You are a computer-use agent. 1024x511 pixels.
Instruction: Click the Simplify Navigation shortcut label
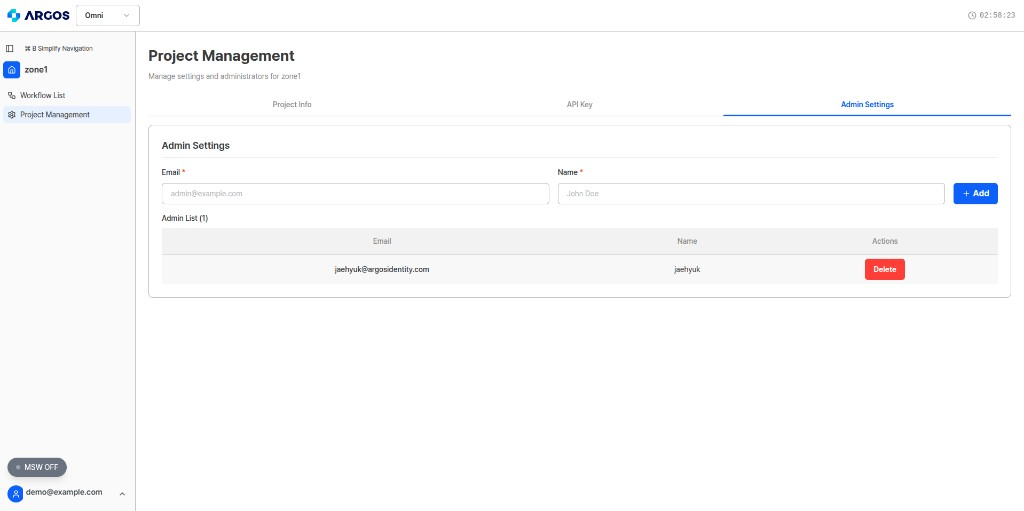point(58,48)
